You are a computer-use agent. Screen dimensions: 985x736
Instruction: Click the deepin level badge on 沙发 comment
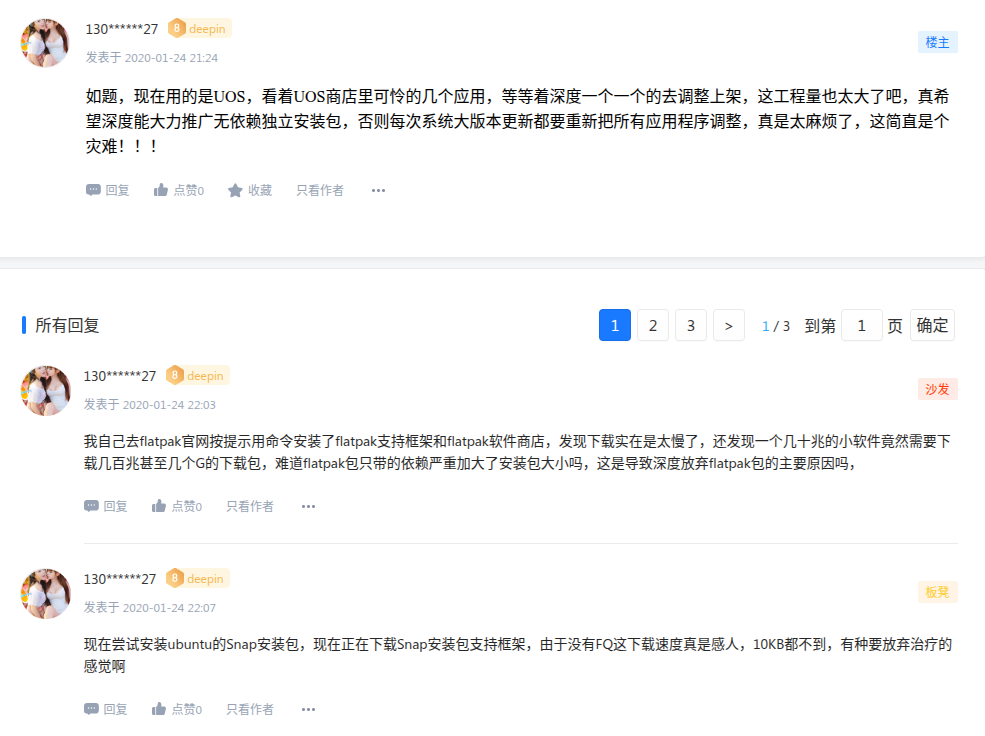[x=198, y=376]
